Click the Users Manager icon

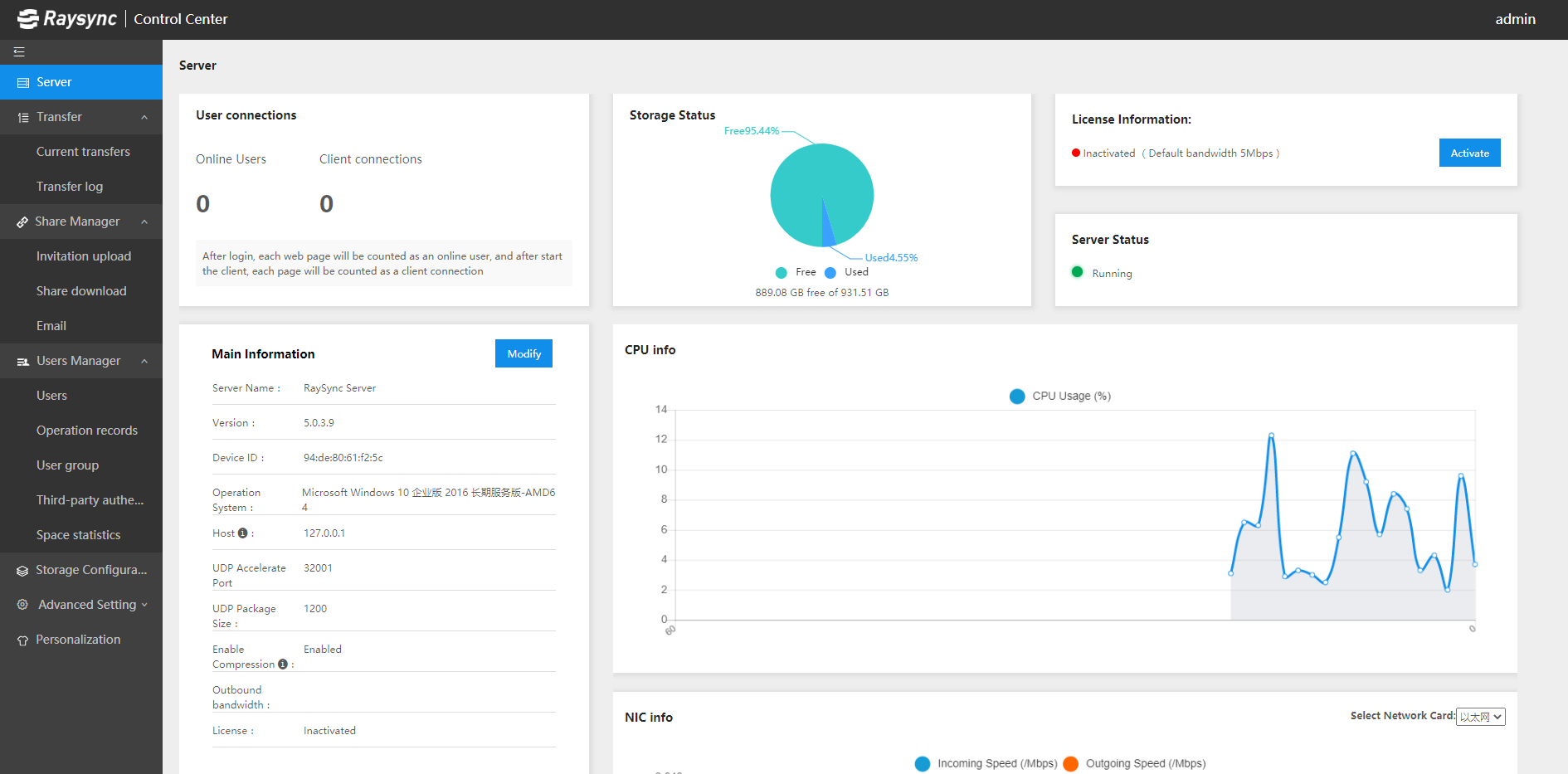point(23,362)
